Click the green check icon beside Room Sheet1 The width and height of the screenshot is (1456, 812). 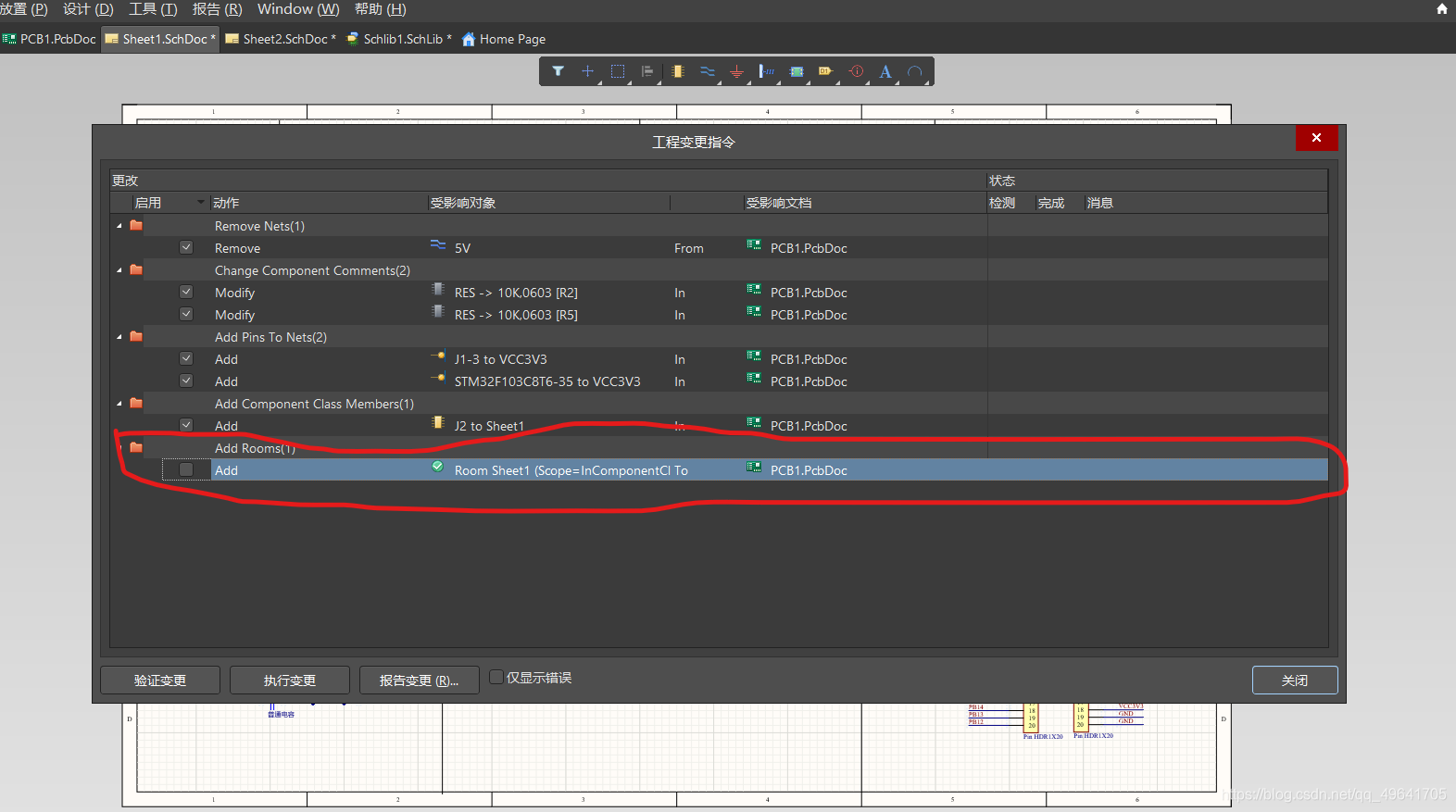[438, 467]
